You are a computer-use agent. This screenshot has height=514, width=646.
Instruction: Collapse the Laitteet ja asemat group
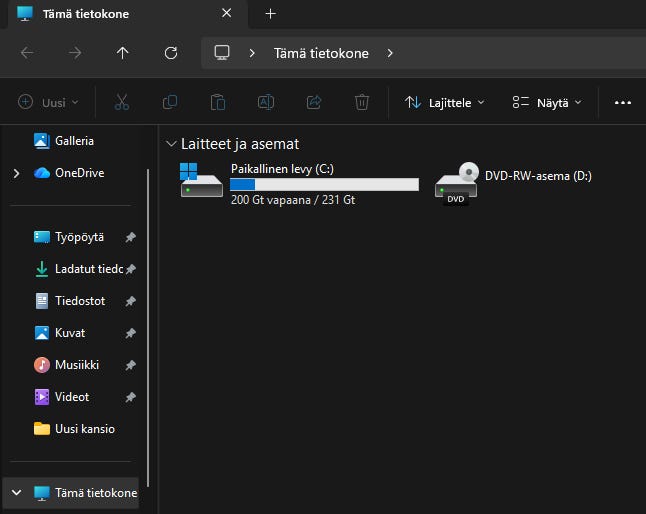(x=172, y=144)
